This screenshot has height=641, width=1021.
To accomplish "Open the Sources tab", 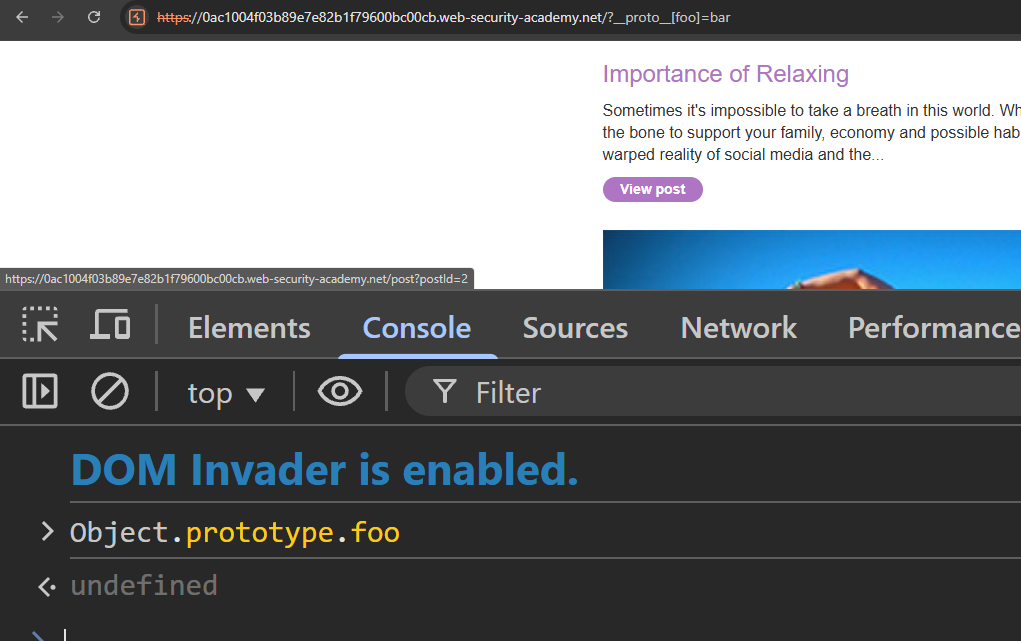I will 575,328.
